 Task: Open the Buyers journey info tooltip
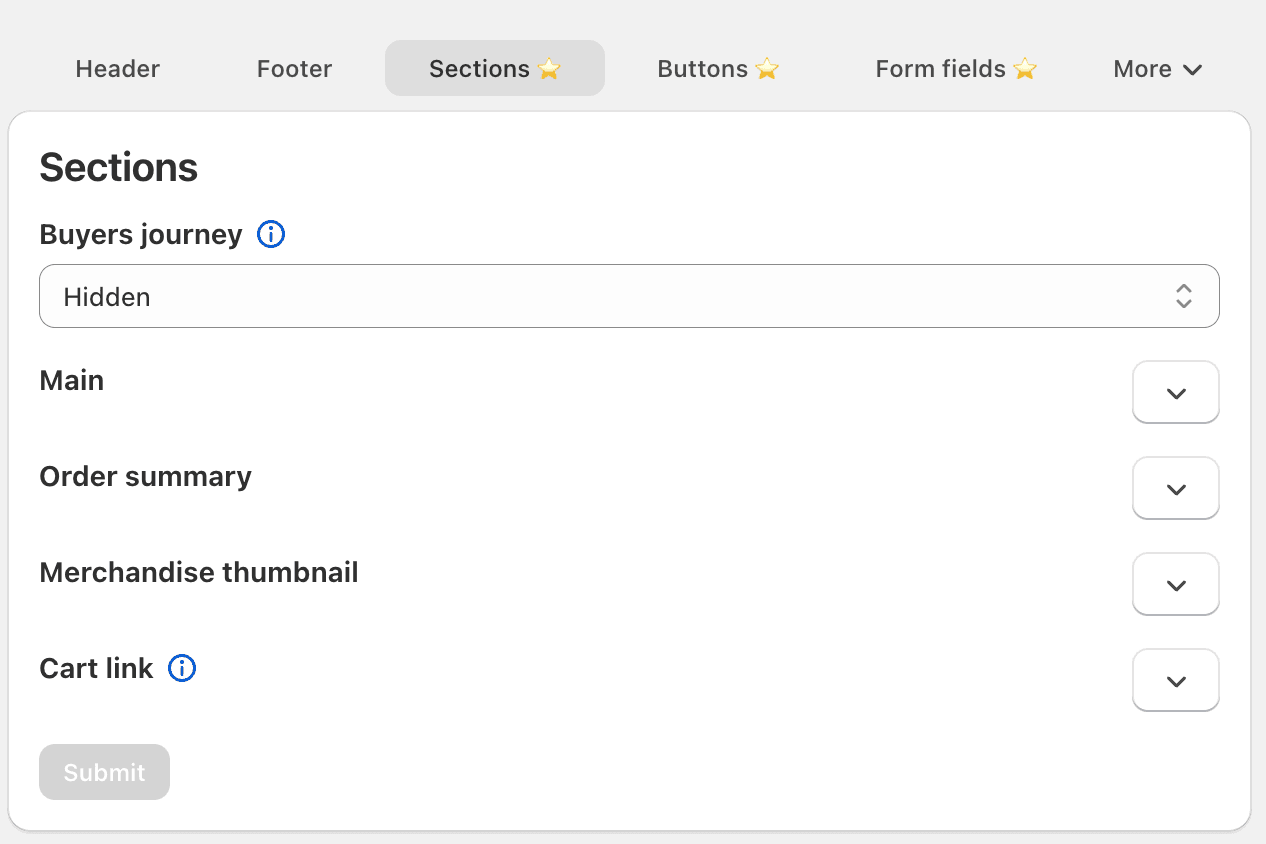270,234
